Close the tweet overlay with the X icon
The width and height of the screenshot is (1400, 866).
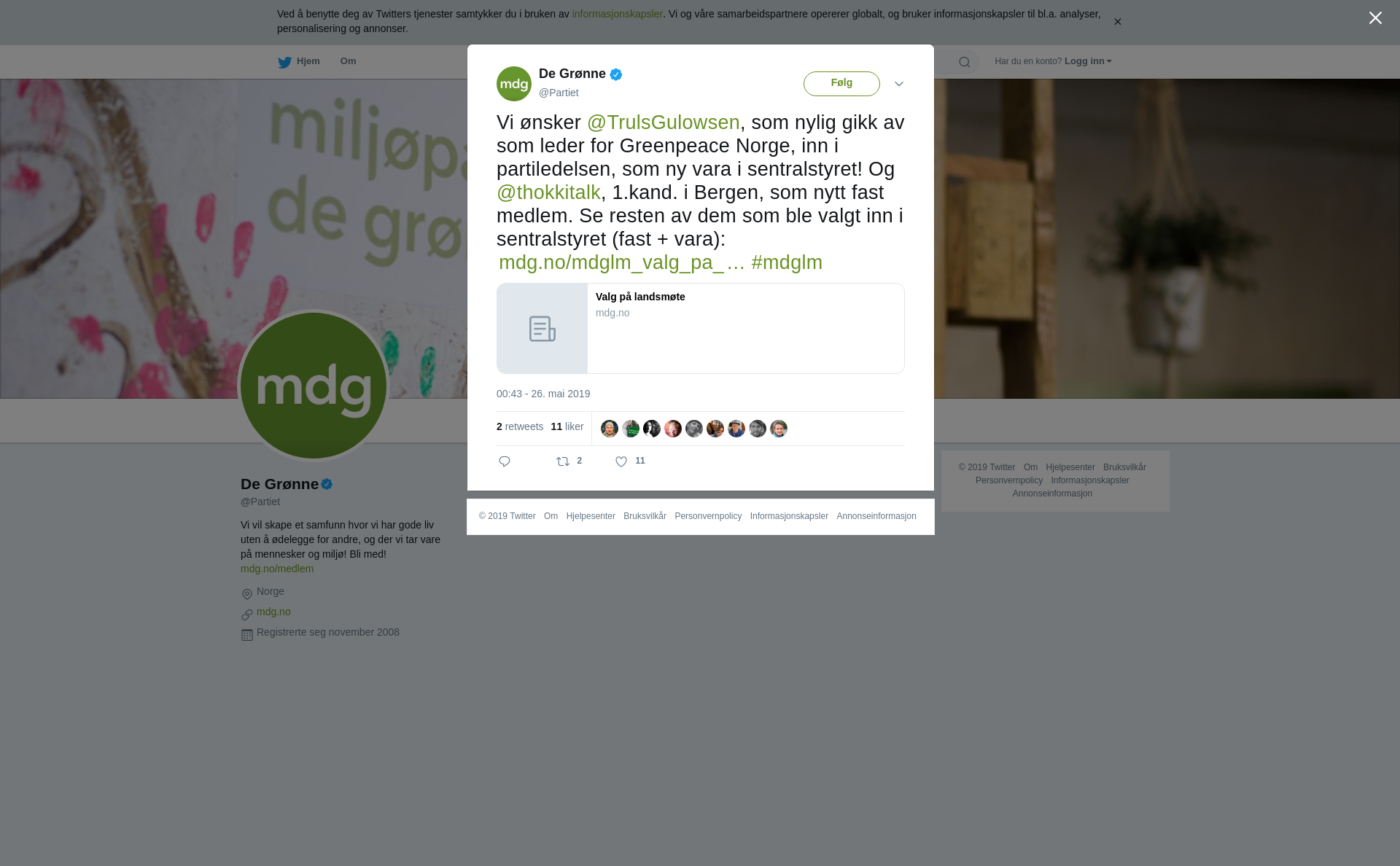(x=1375, y=18)
